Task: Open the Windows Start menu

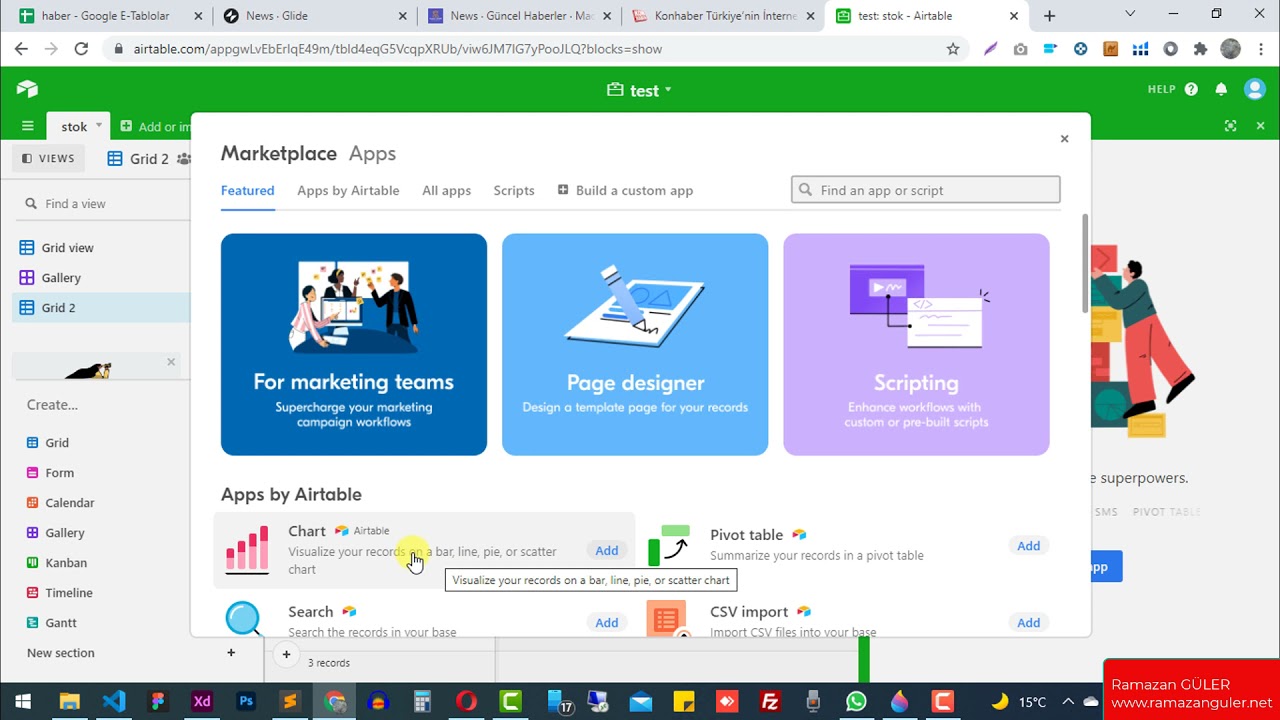Action: tap(22, 701)
